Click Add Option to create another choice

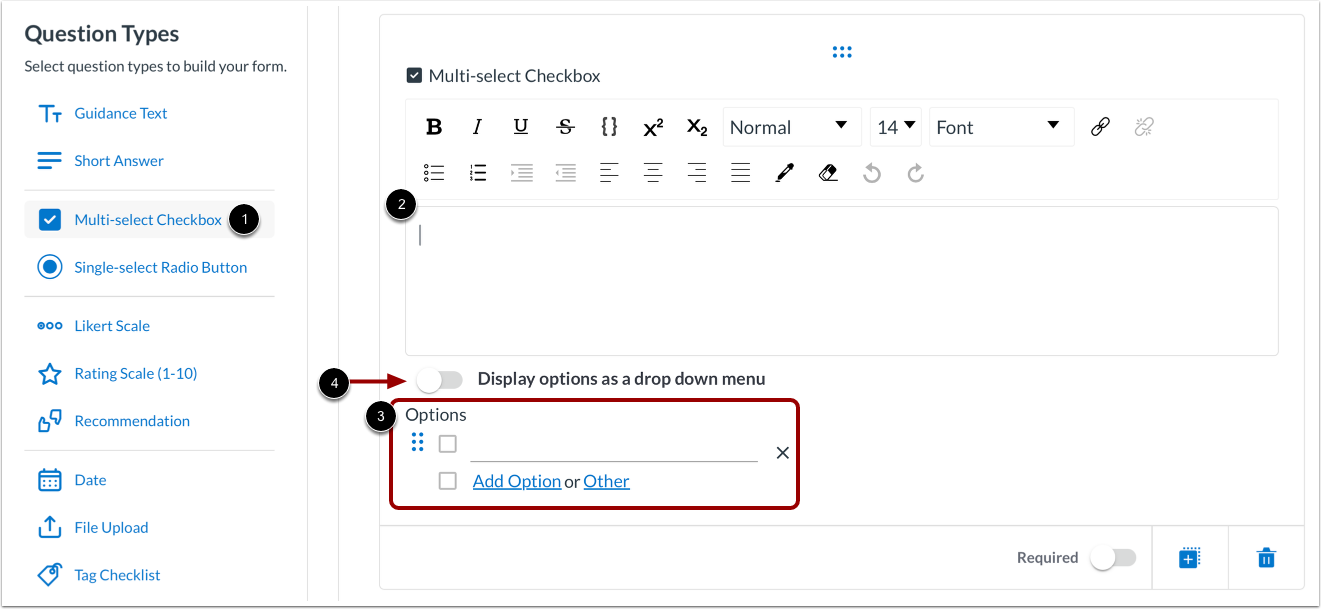pyautogui.click(x=516, y=481)
